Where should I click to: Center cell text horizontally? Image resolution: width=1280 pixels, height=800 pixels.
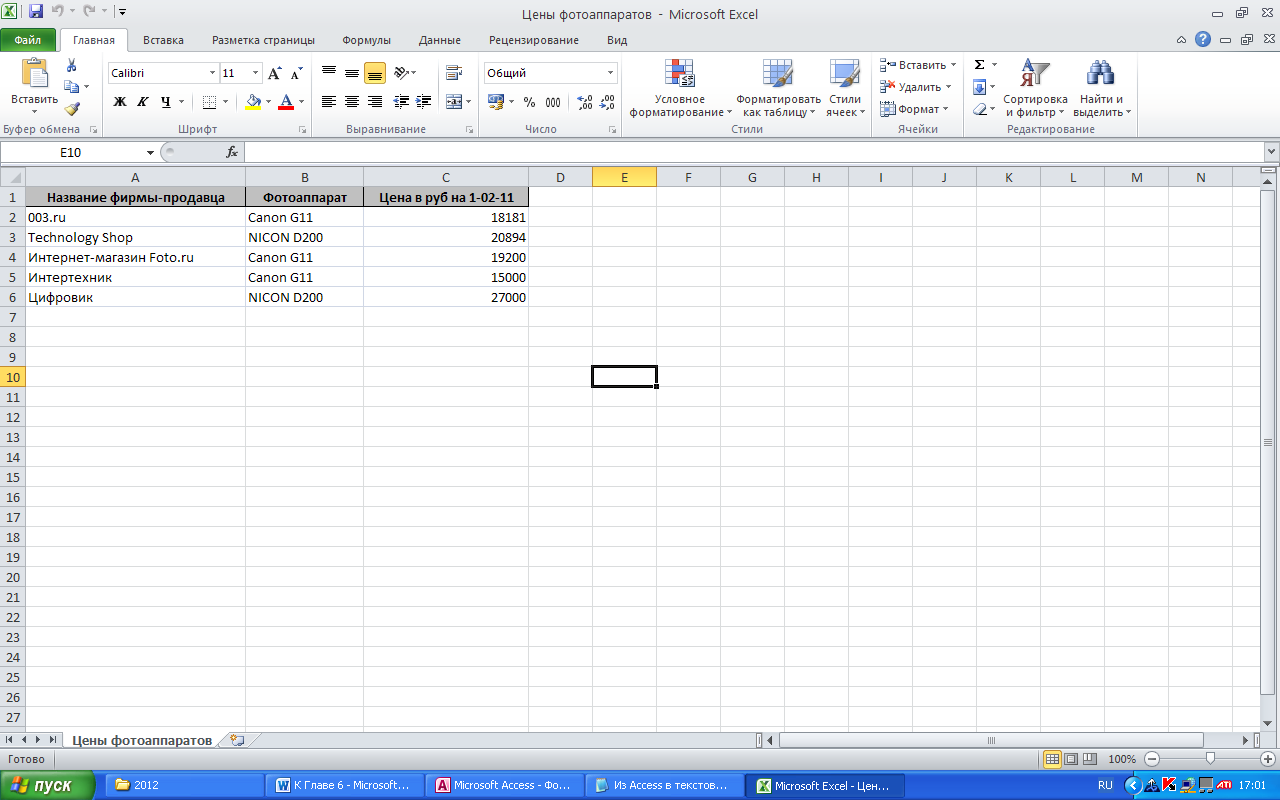tap(351, 101)
